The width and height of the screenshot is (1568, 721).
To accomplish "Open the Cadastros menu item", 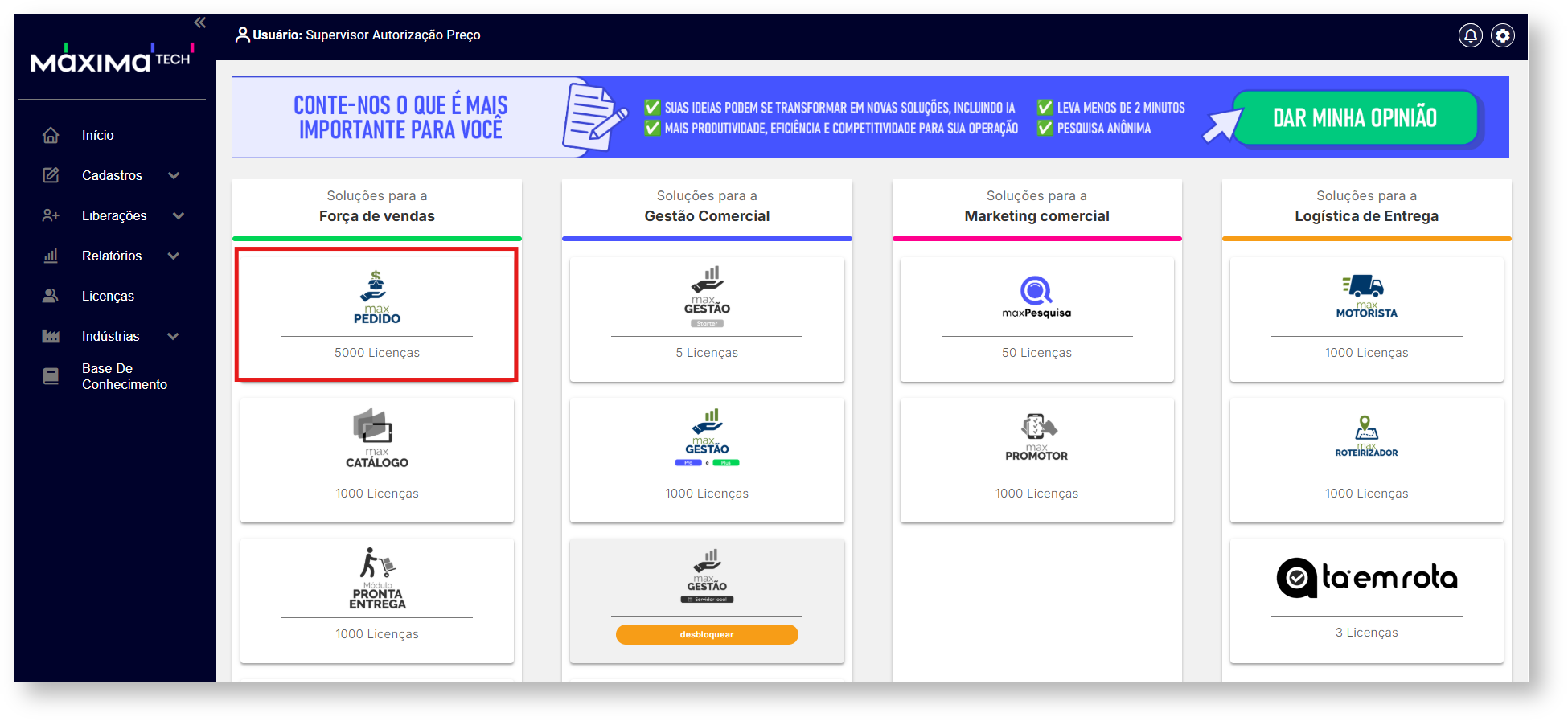I will coord(112,175).
